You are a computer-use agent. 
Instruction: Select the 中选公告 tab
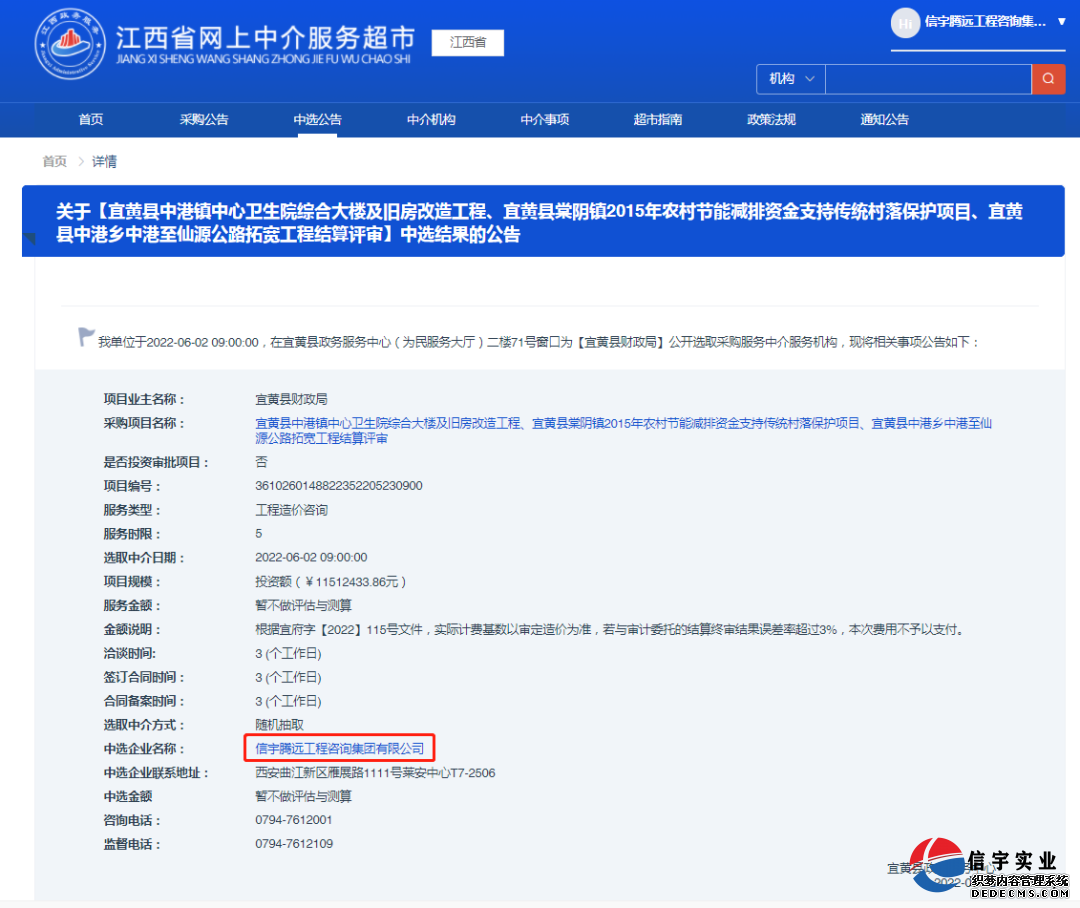point(317,119)
